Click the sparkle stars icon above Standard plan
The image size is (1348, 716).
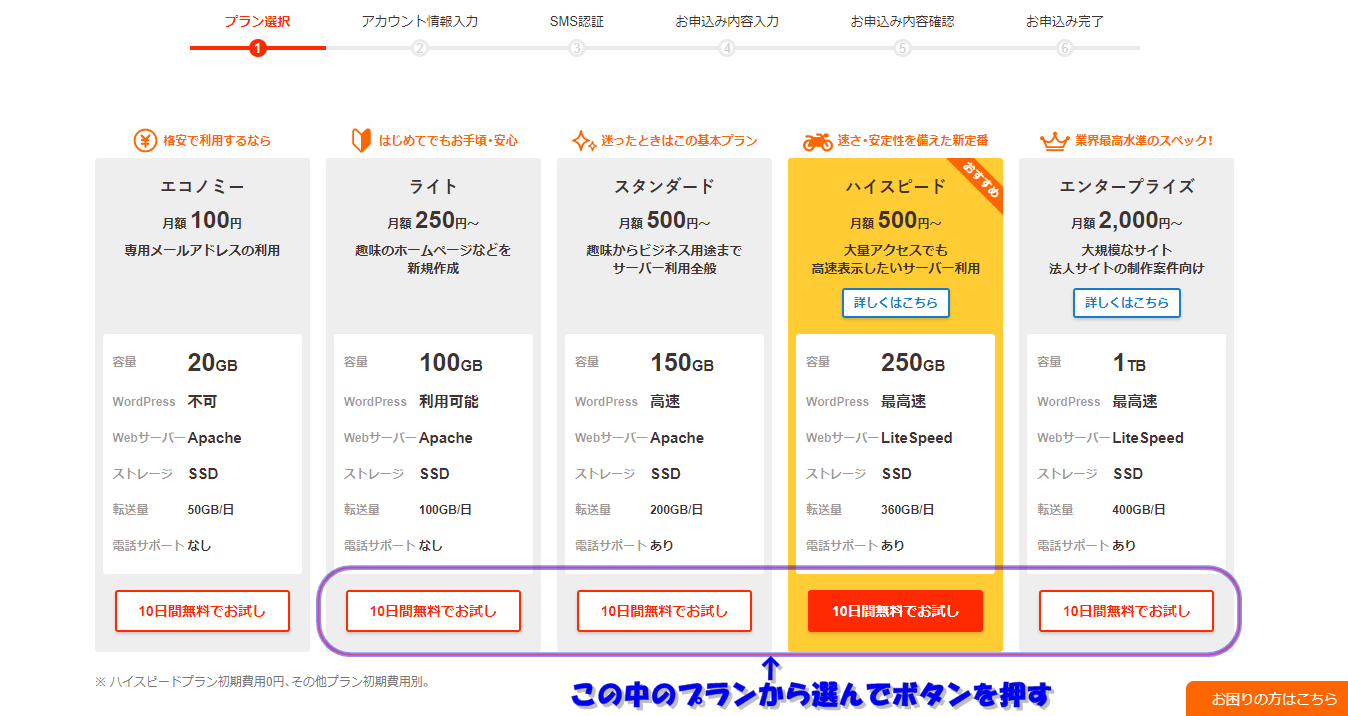[583, 141]
